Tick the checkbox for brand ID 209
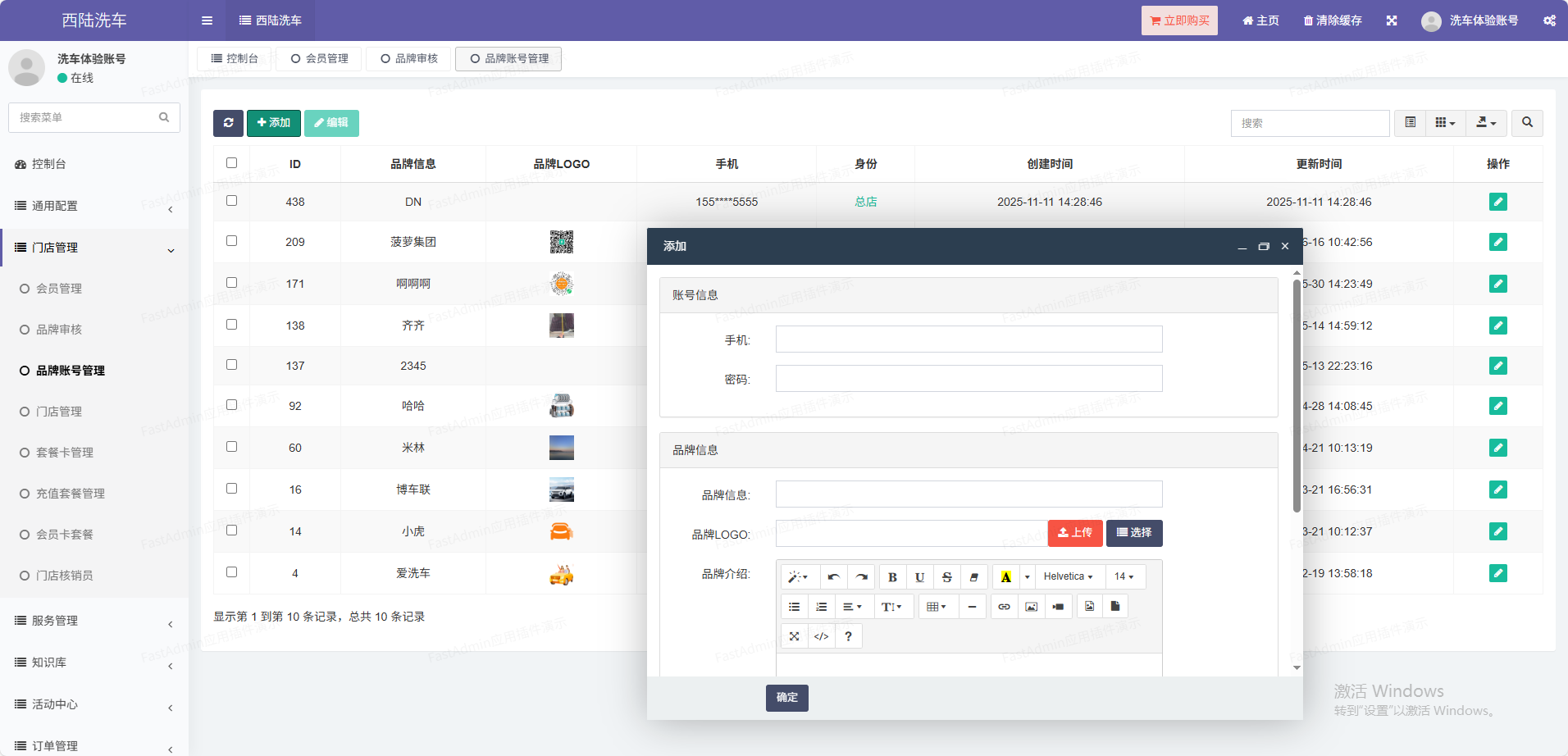This screenshot has width=1568, height=756. [x=231, y=241]
